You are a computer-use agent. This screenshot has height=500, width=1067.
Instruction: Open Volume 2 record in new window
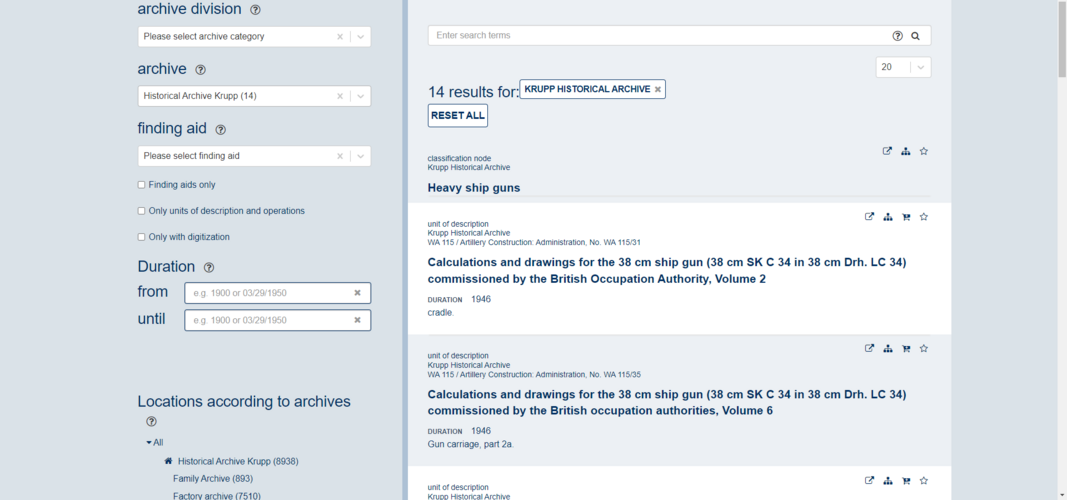pos(869,216)
